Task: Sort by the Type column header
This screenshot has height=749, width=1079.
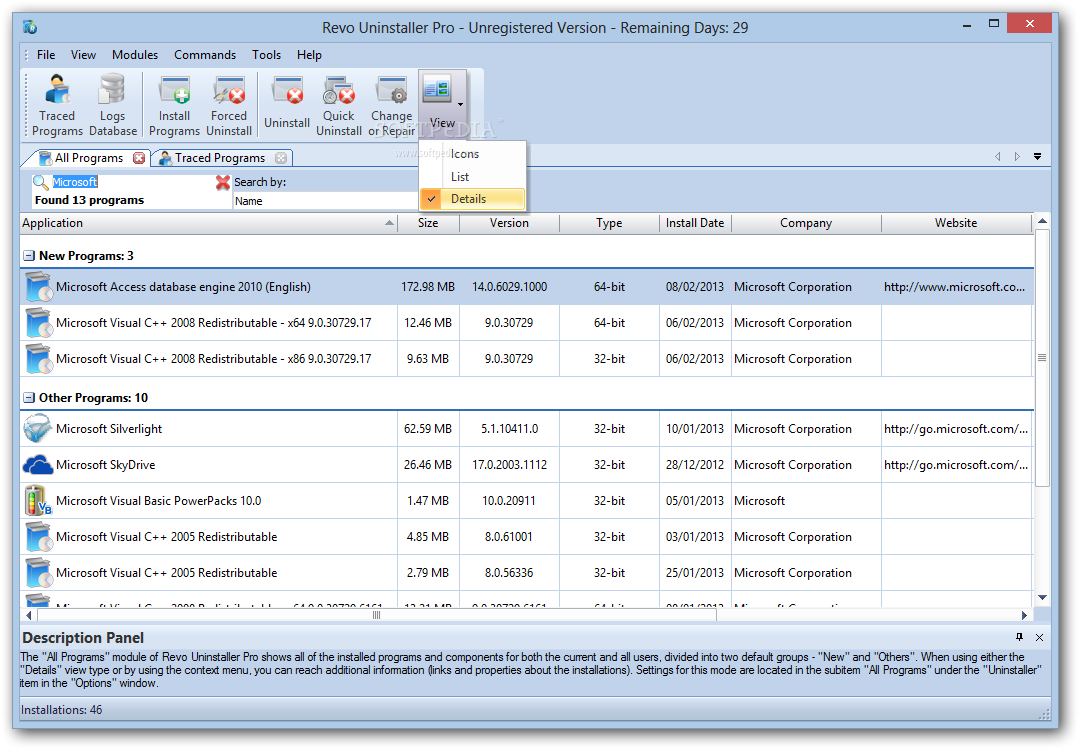Action: [x=609, y=223]
